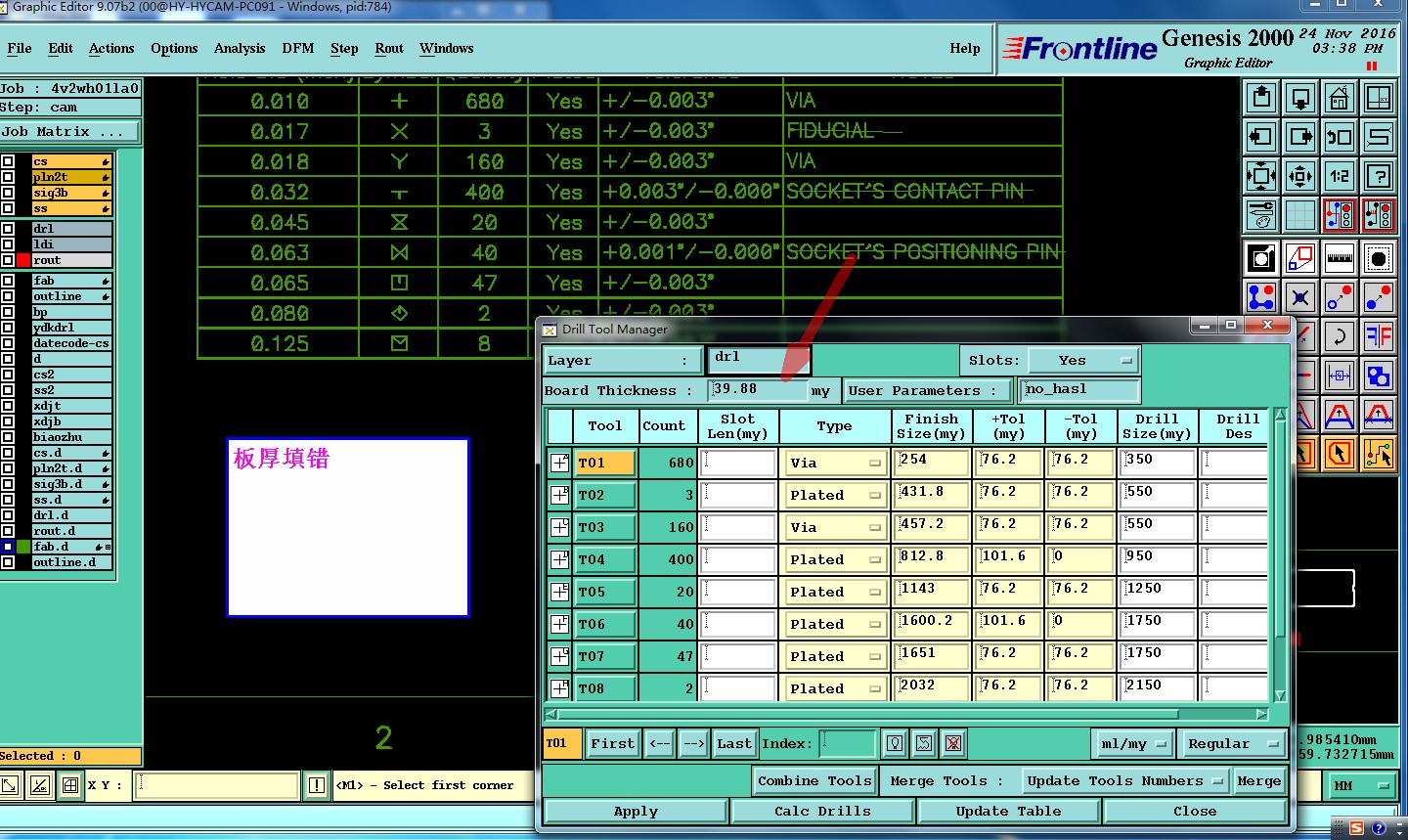Screen dimensions: 1408x840
Task: Toggle the checkbox for layer outline
Action: [x=8, y=296]
